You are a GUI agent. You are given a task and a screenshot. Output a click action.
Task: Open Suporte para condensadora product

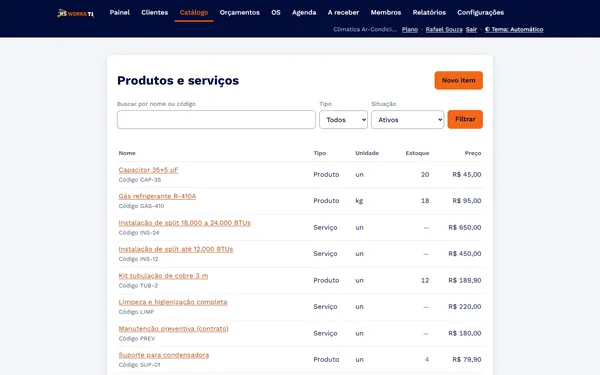[164, 355]
